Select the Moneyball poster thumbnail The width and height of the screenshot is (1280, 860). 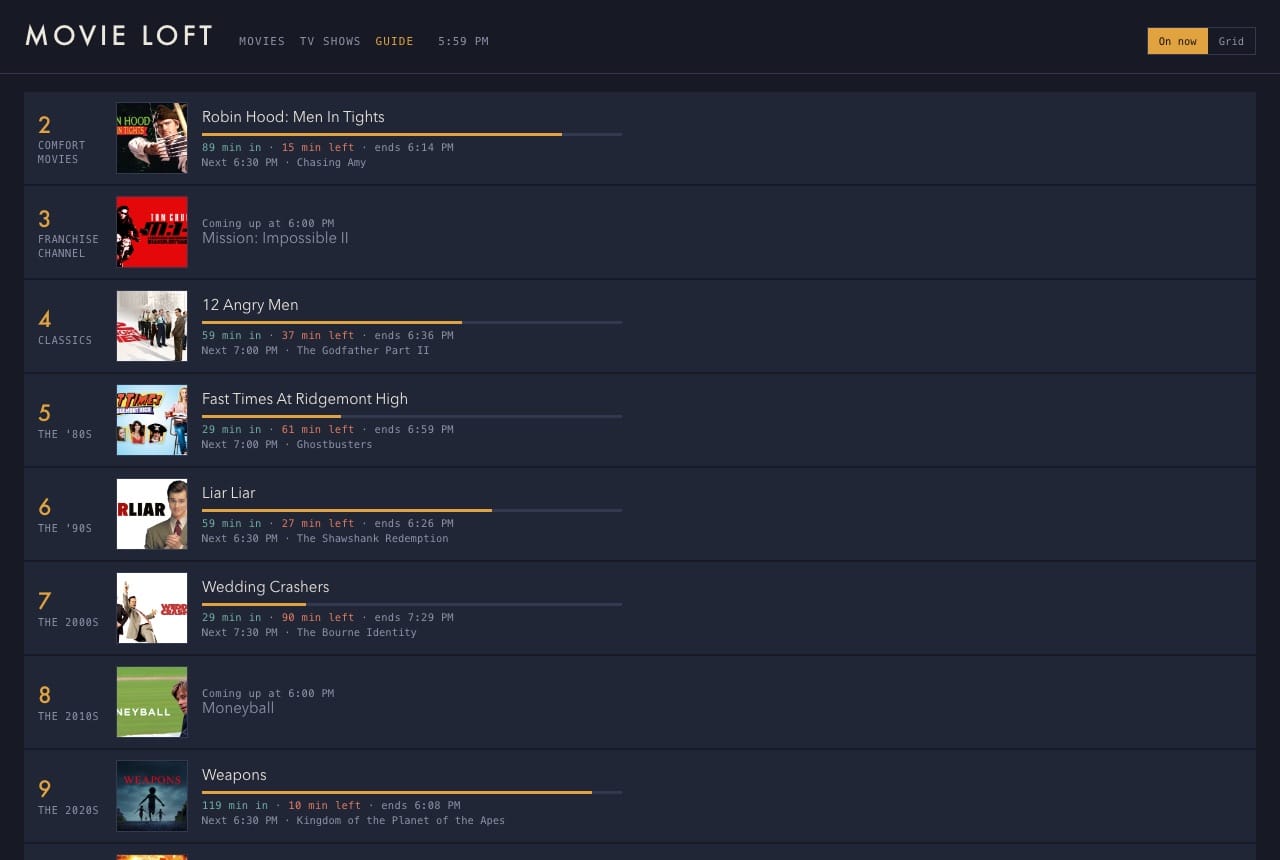pos(152,702)
